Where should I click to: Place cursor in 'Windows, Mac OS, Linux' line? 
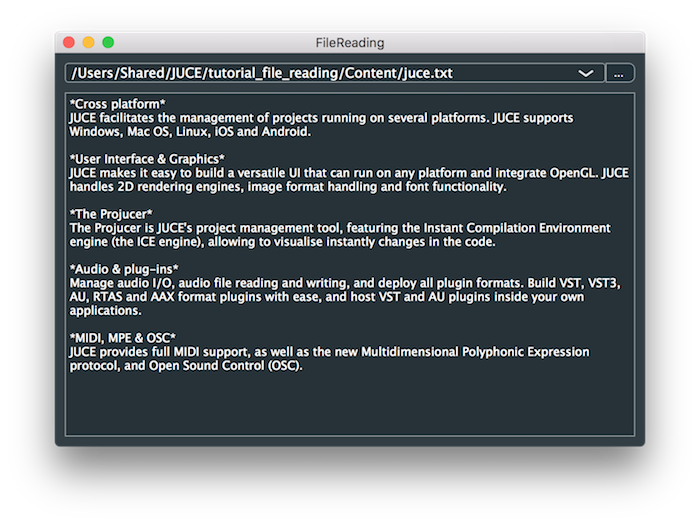coord(190,131)
